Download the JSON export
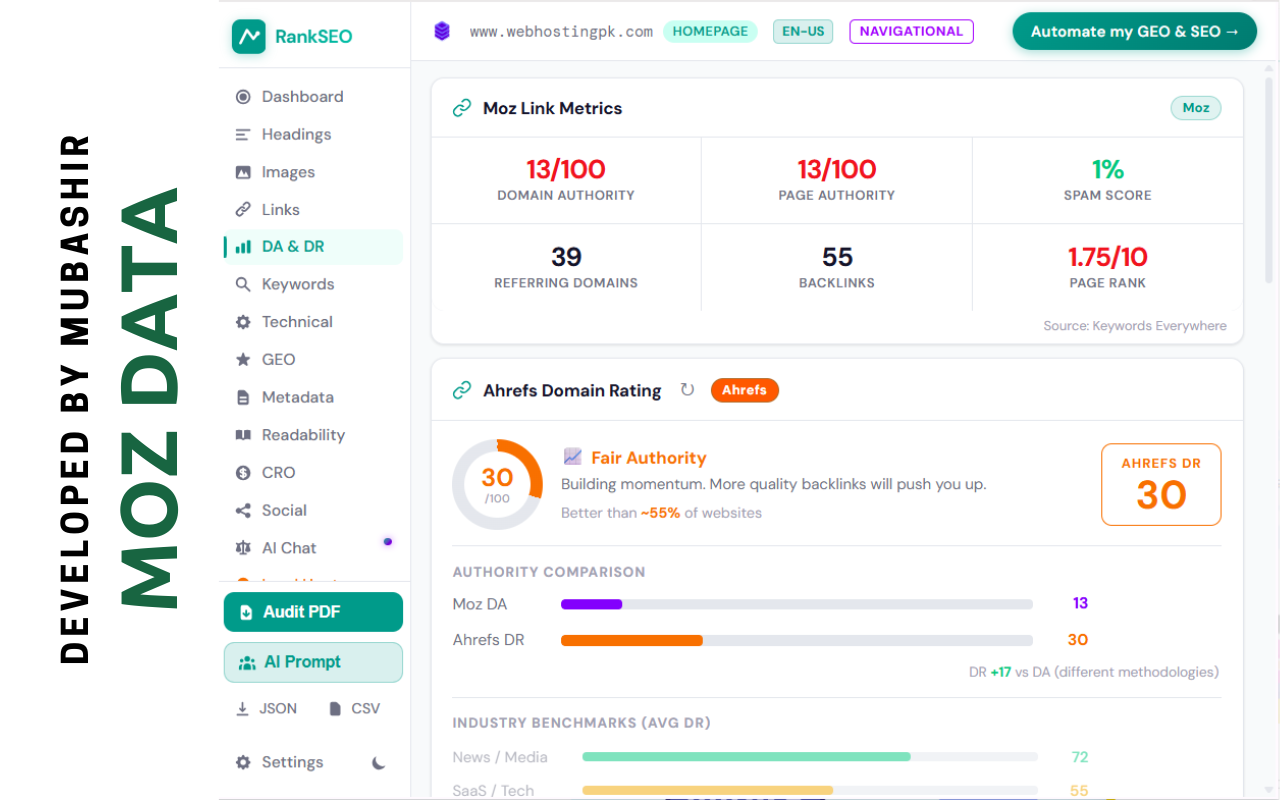1280x800 pixels. [x=266, y=709]
